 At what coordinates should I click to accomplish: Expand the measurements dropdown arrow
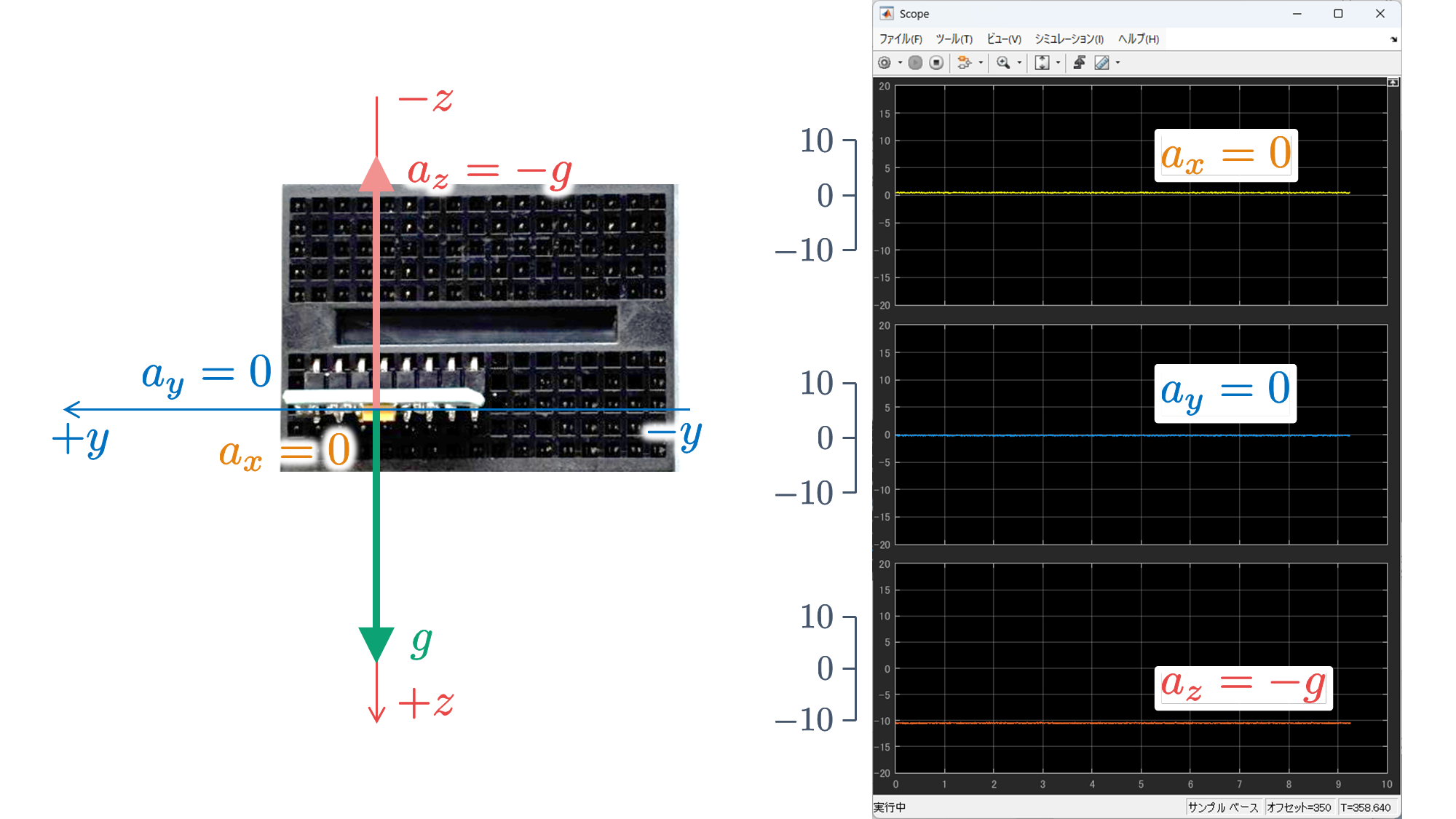1118,63
